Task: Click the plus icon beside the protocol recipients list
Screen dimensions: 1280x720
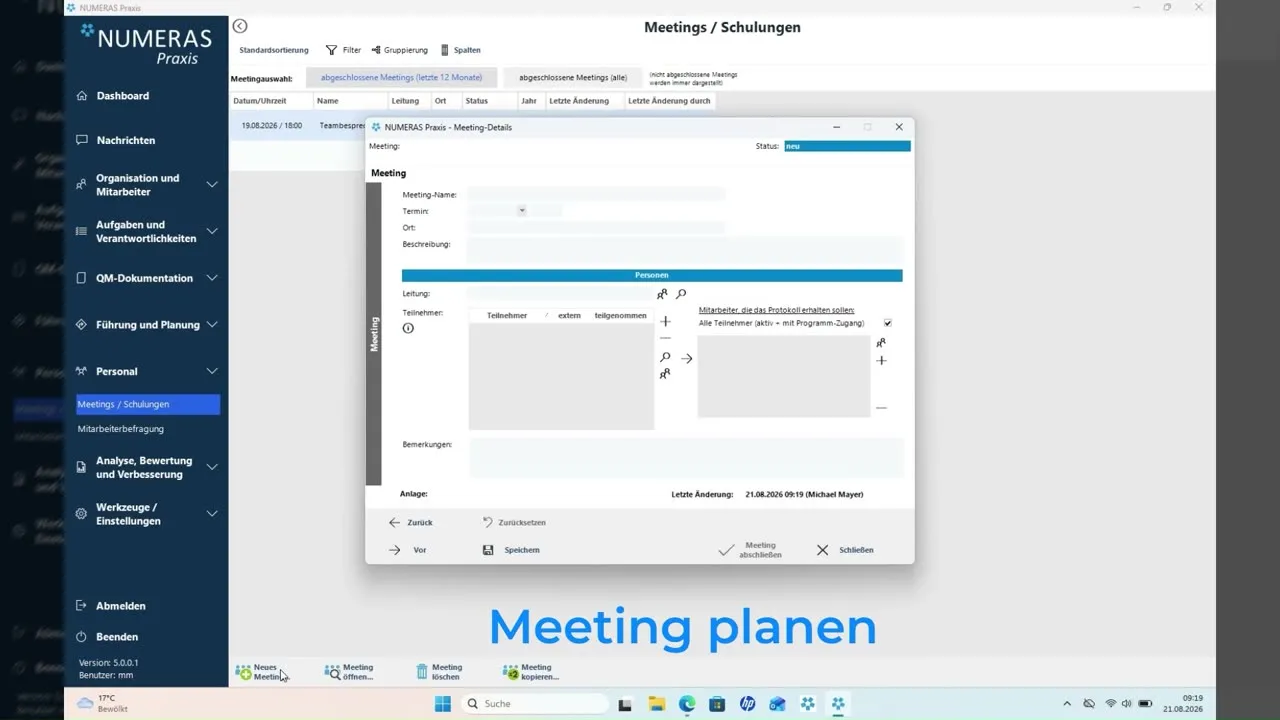Action: [881, 360]
